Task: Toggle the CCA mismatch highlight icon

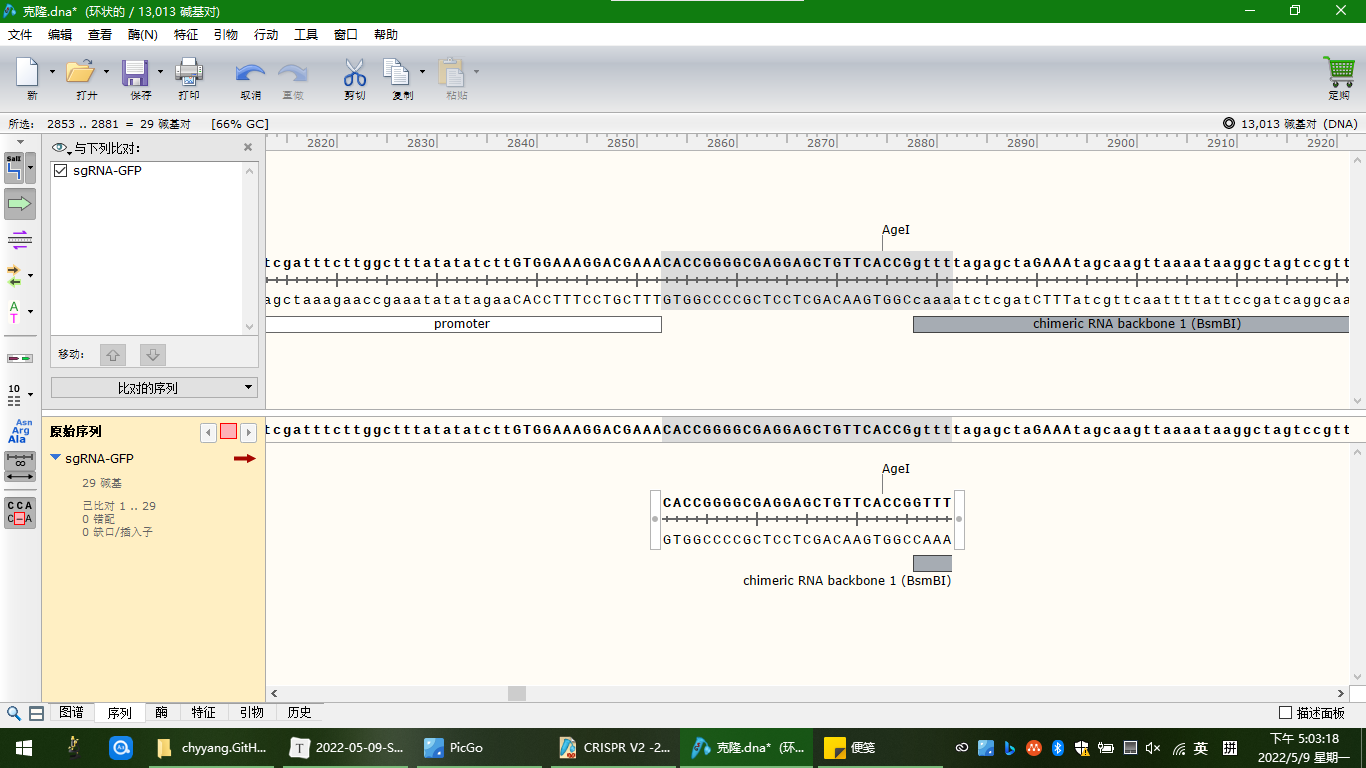Action: point(20,512)
